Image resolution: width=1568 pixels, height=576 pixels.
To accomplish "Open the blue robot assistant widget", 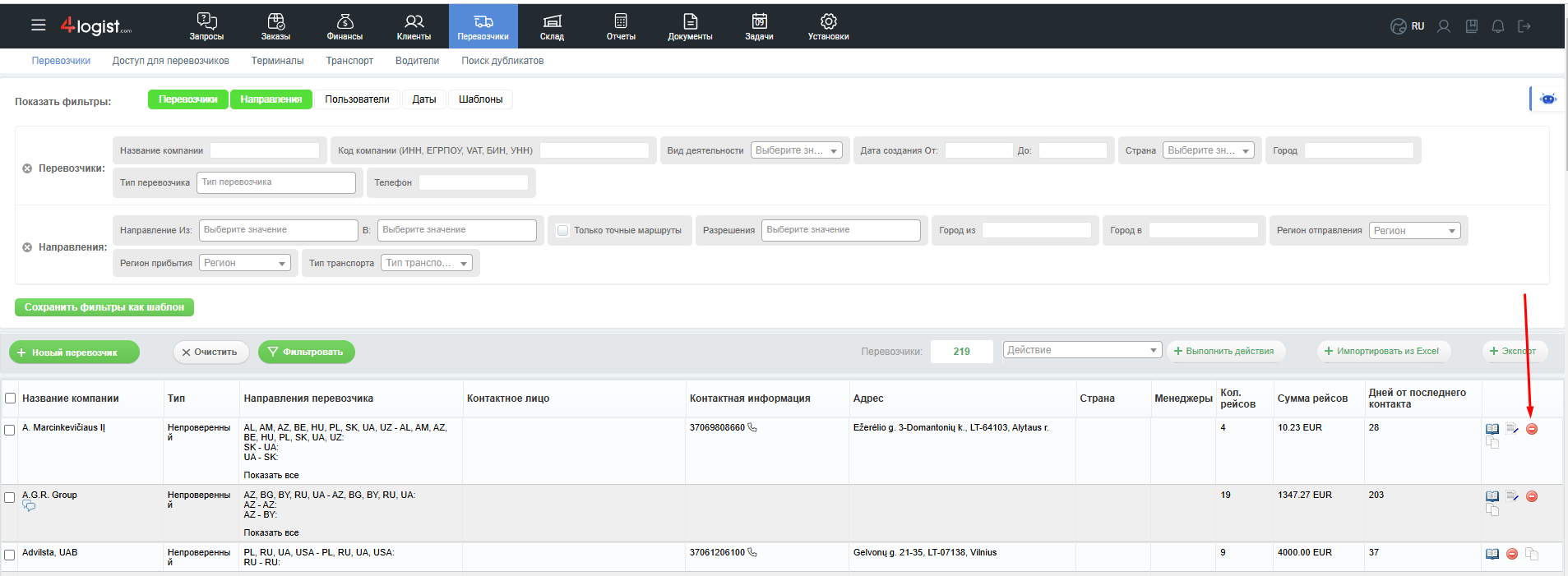I will pyautogui.click(x=1548, y=99).
